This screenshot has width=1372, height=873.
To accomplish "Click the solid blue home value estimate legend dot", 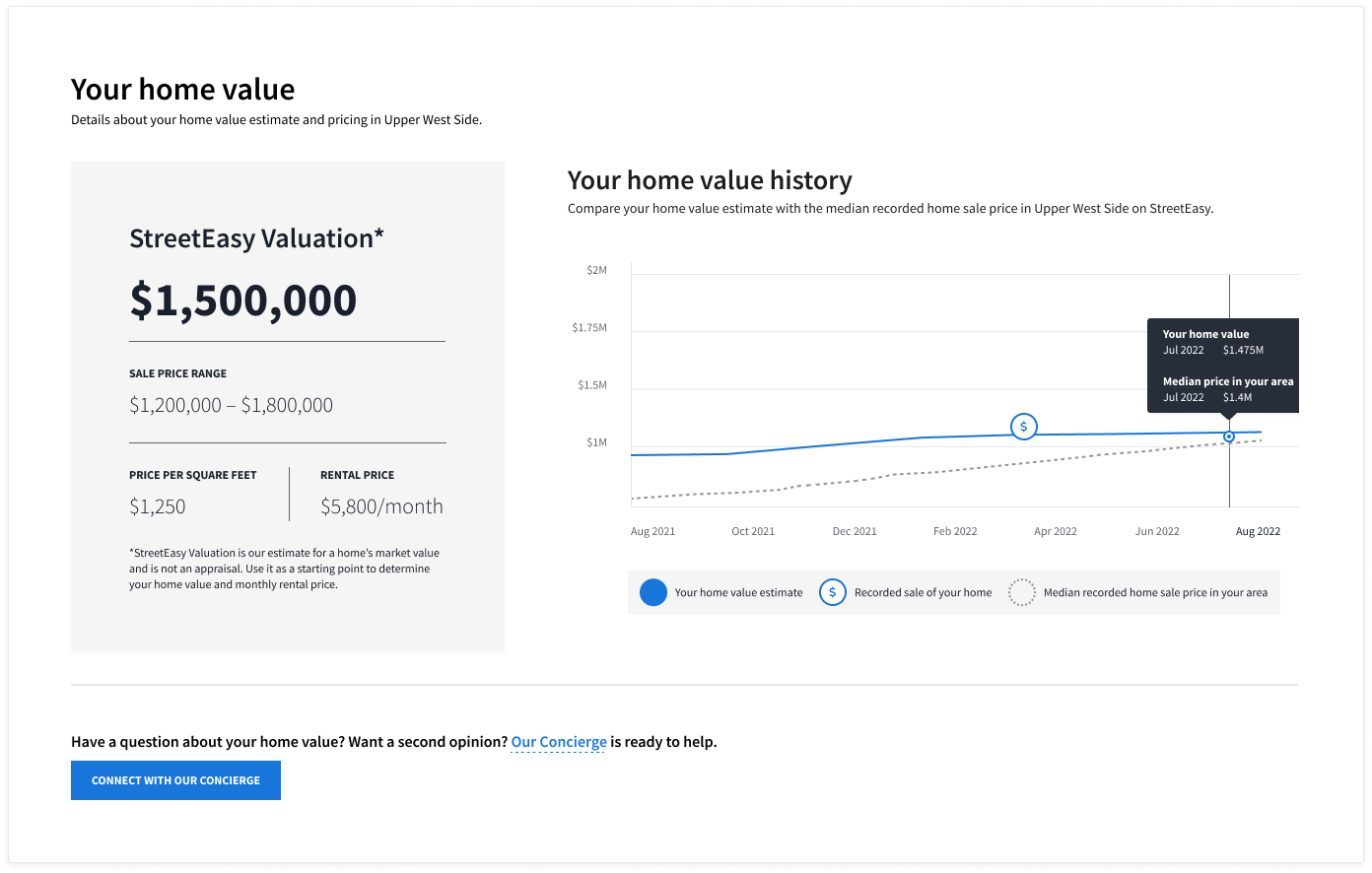I will click(653, 592).
